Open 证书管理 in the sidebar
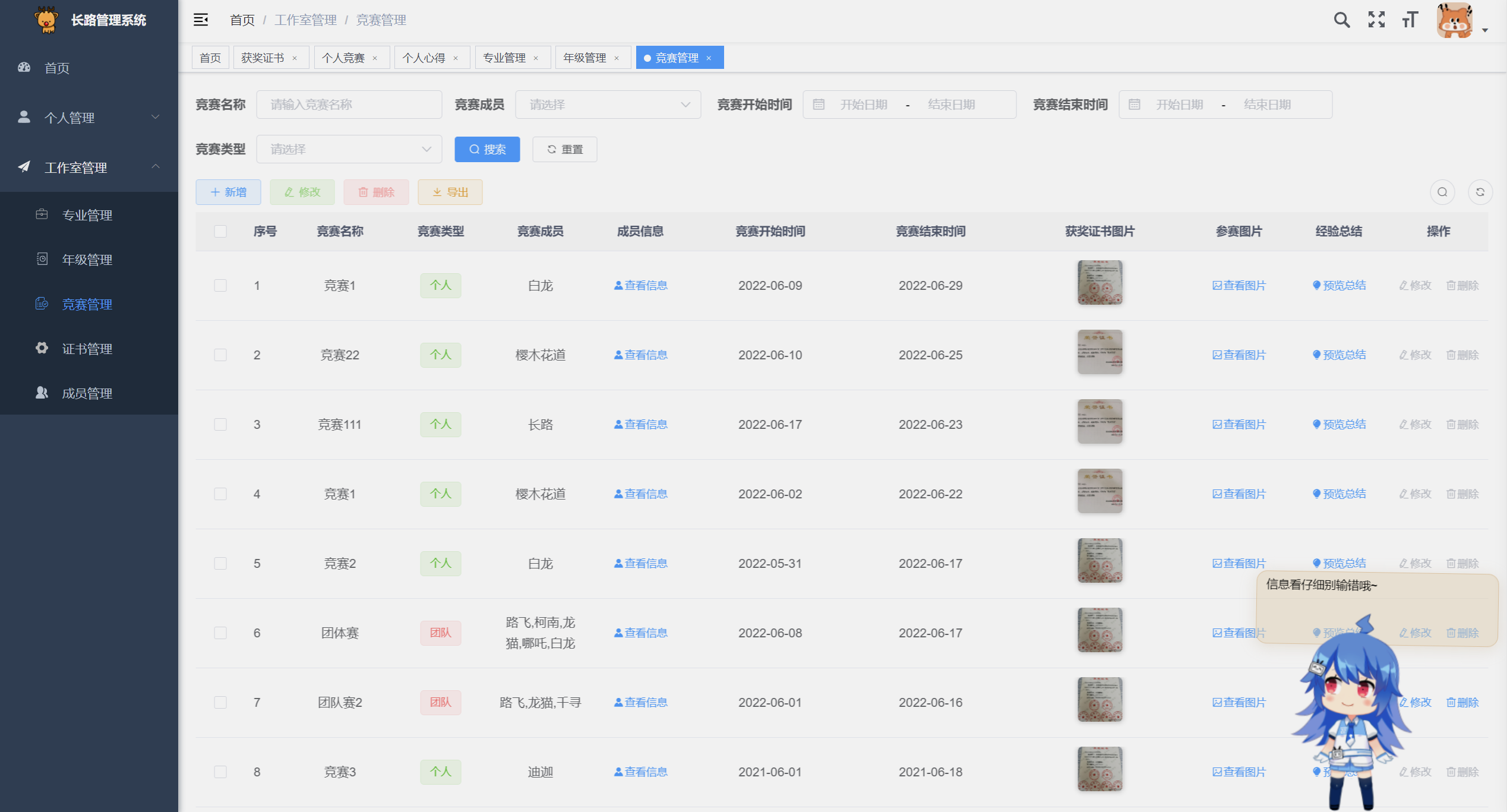The image size is (1507, 812). coord(87,349)
